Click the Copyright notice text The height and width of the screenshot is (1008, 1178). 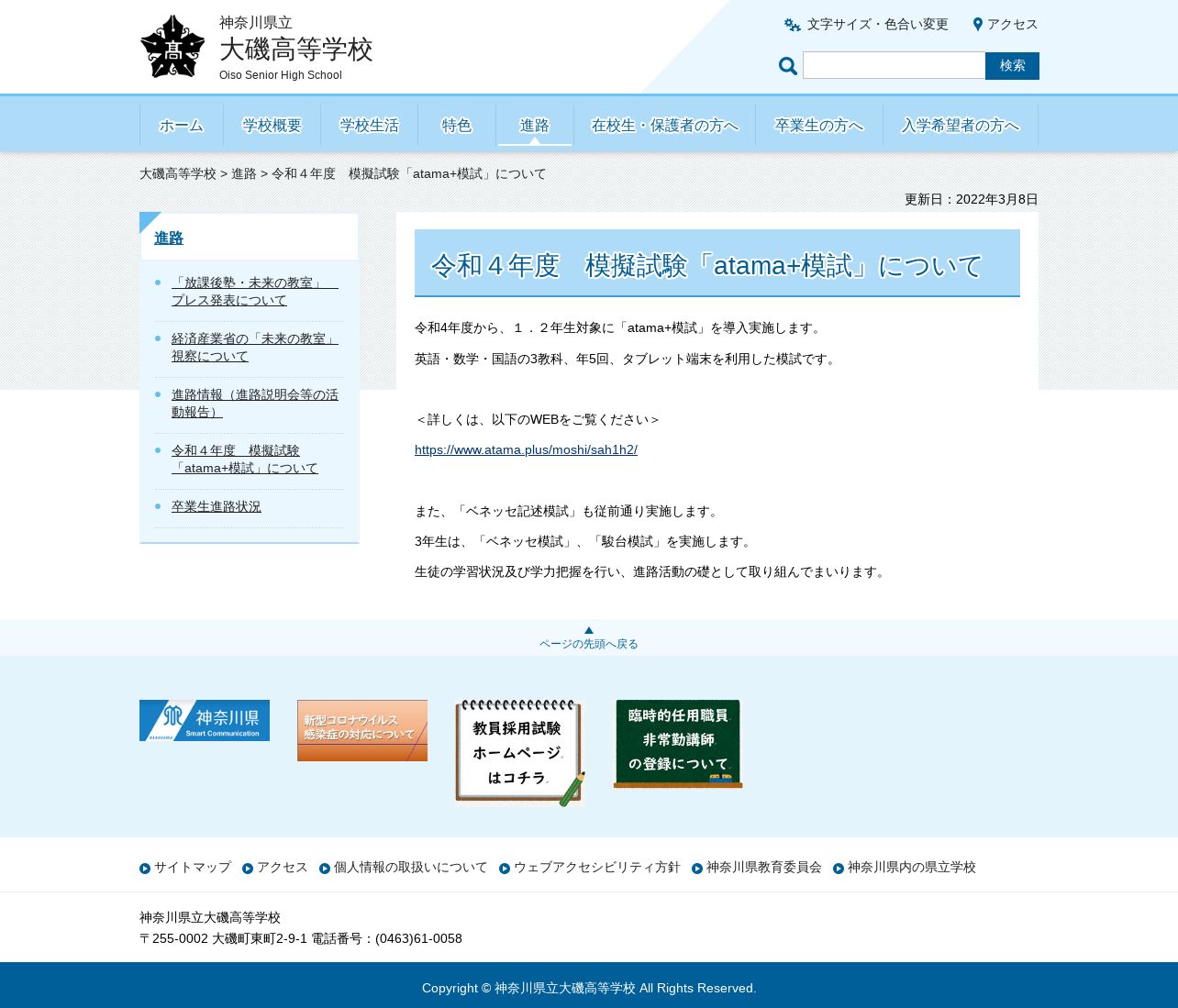click(589, 988)
